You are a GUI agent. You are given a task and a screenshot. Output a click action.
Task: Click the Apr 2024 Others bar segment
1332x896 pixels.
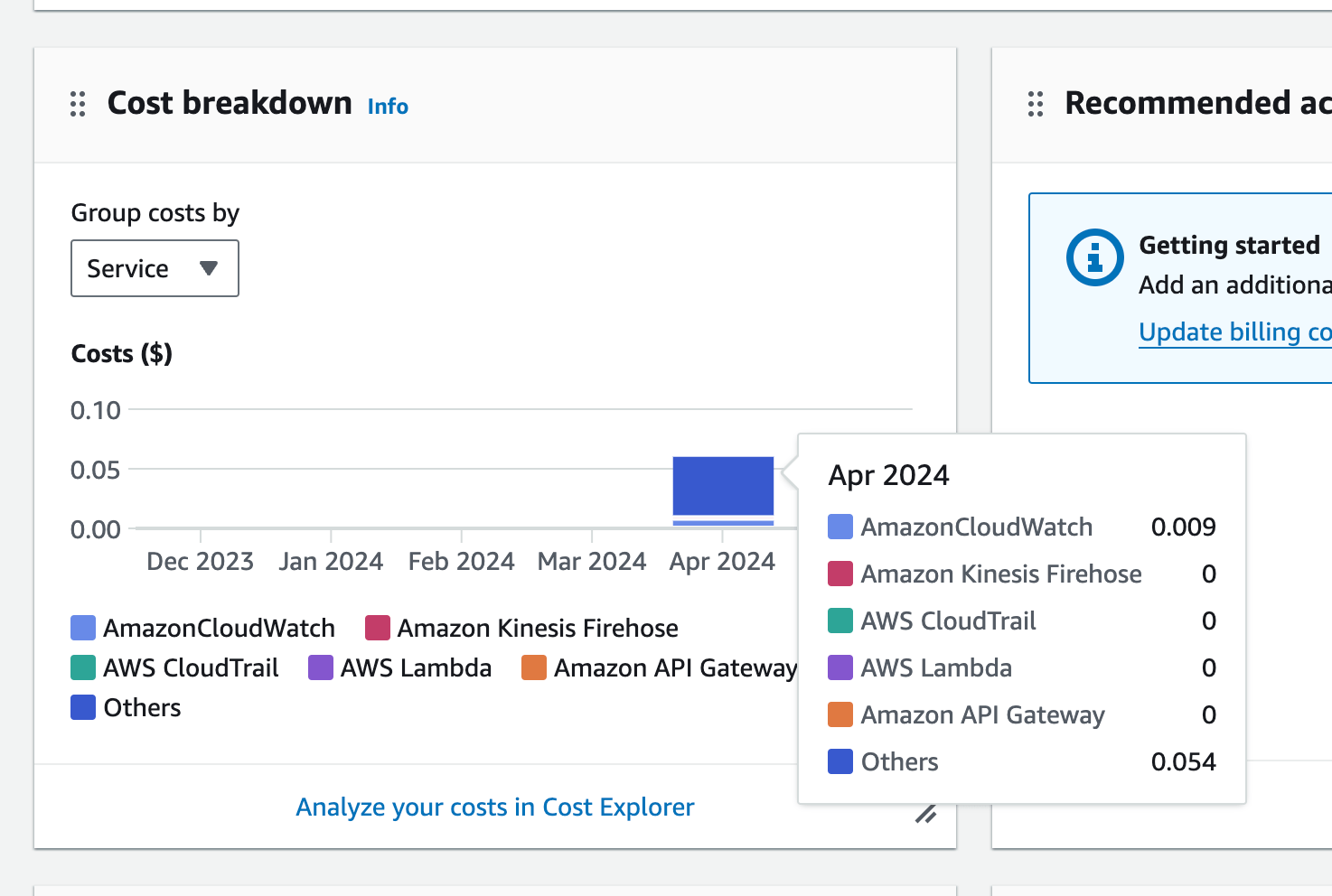(723, 486)
